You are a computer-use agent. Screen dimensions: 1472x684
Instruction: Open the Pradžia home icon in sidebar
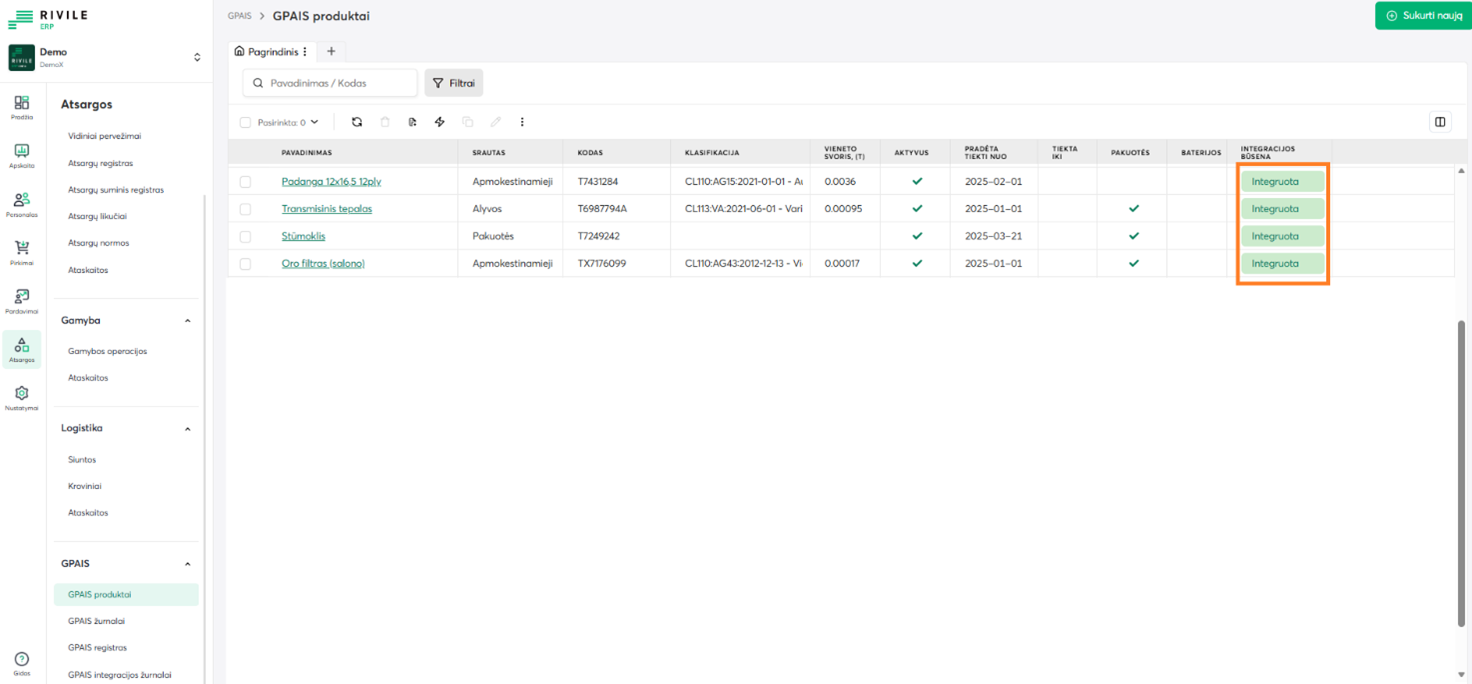tap(22, 104)
